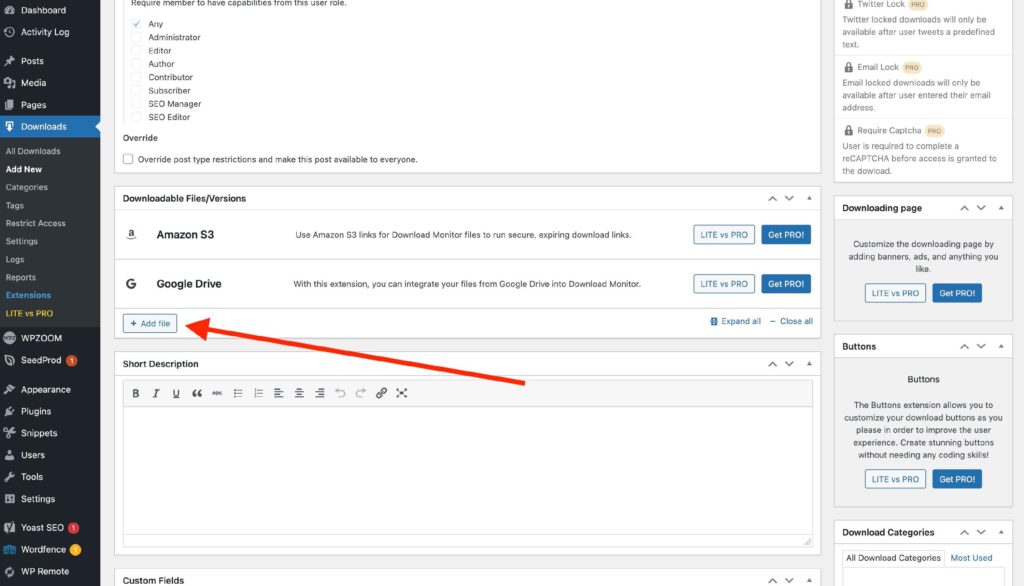Toggle the Short Description panel arrow

807,364
